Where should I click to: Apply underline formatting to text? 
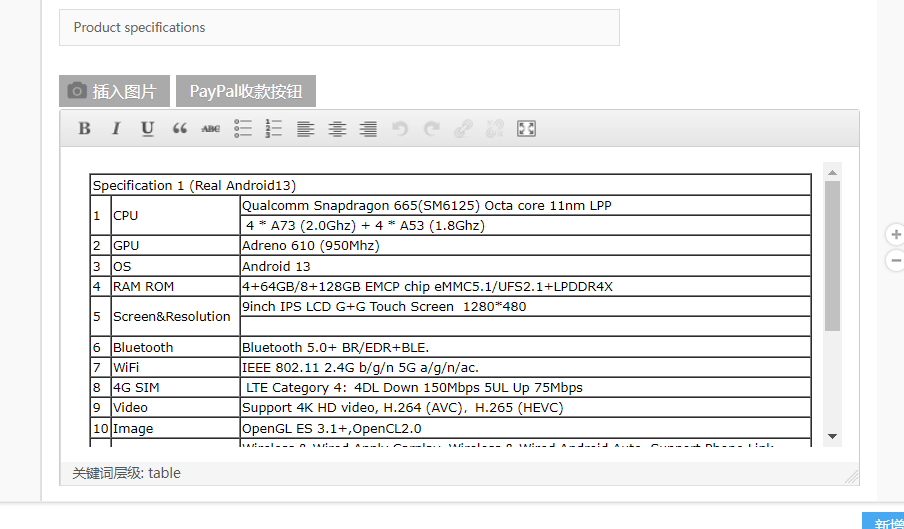click(147, 128)
